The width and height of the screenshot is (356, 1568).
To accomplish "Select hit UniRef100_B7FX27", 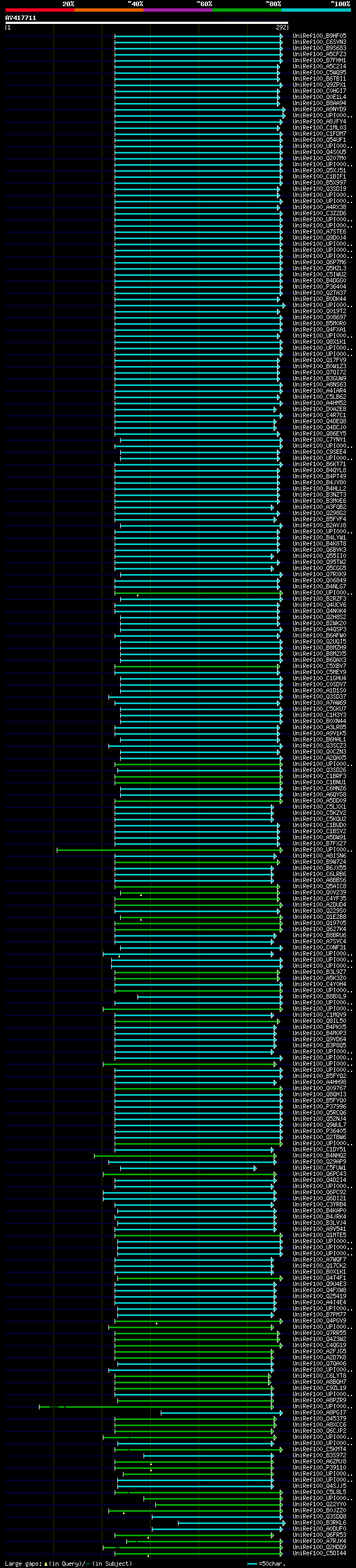I will click(319, 844).
